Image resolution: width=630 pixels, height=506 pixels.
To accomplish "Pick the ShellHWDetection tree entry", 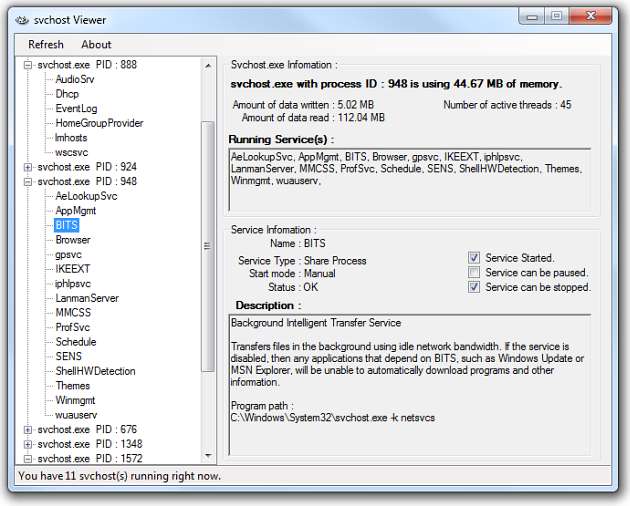I will pyautogui.click(x=95, y=371).
